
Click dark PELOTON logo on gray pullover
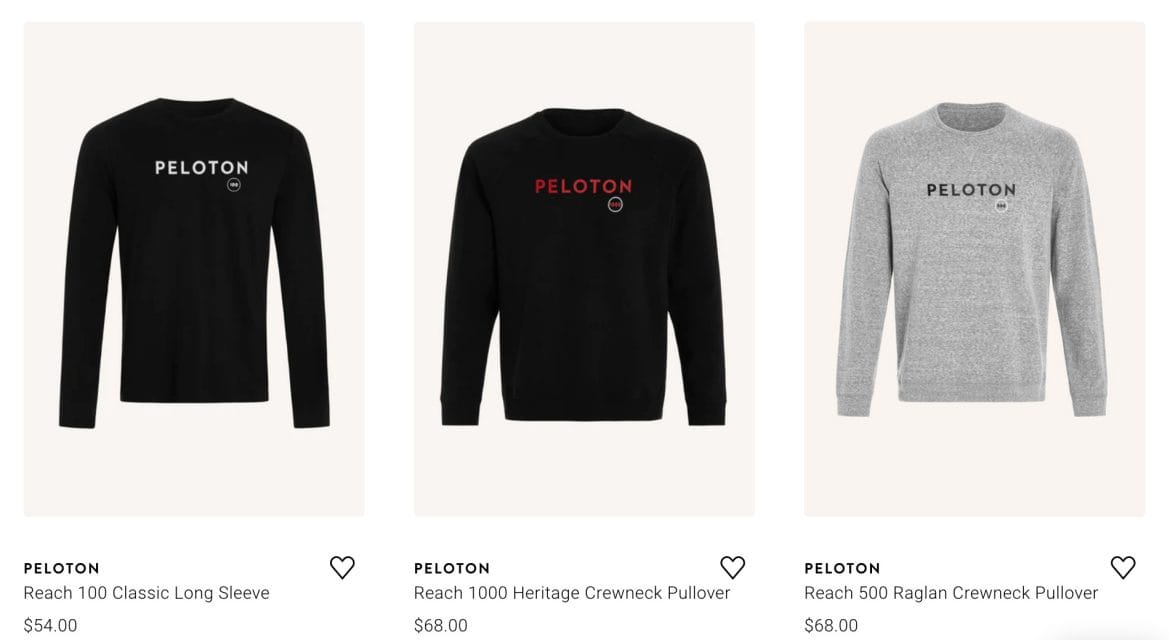coord(971,190)
